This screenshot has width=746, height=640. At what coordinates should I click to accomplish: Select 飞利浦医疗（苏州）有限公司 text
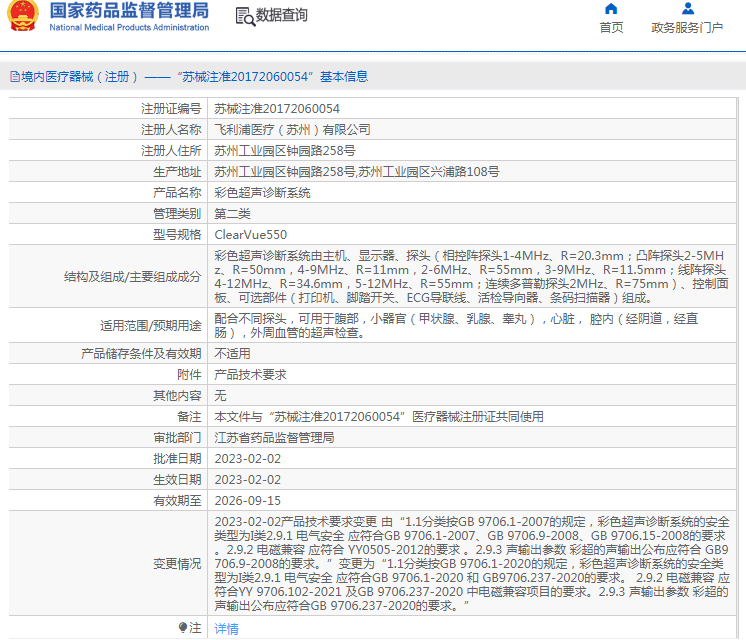point(292,130)
